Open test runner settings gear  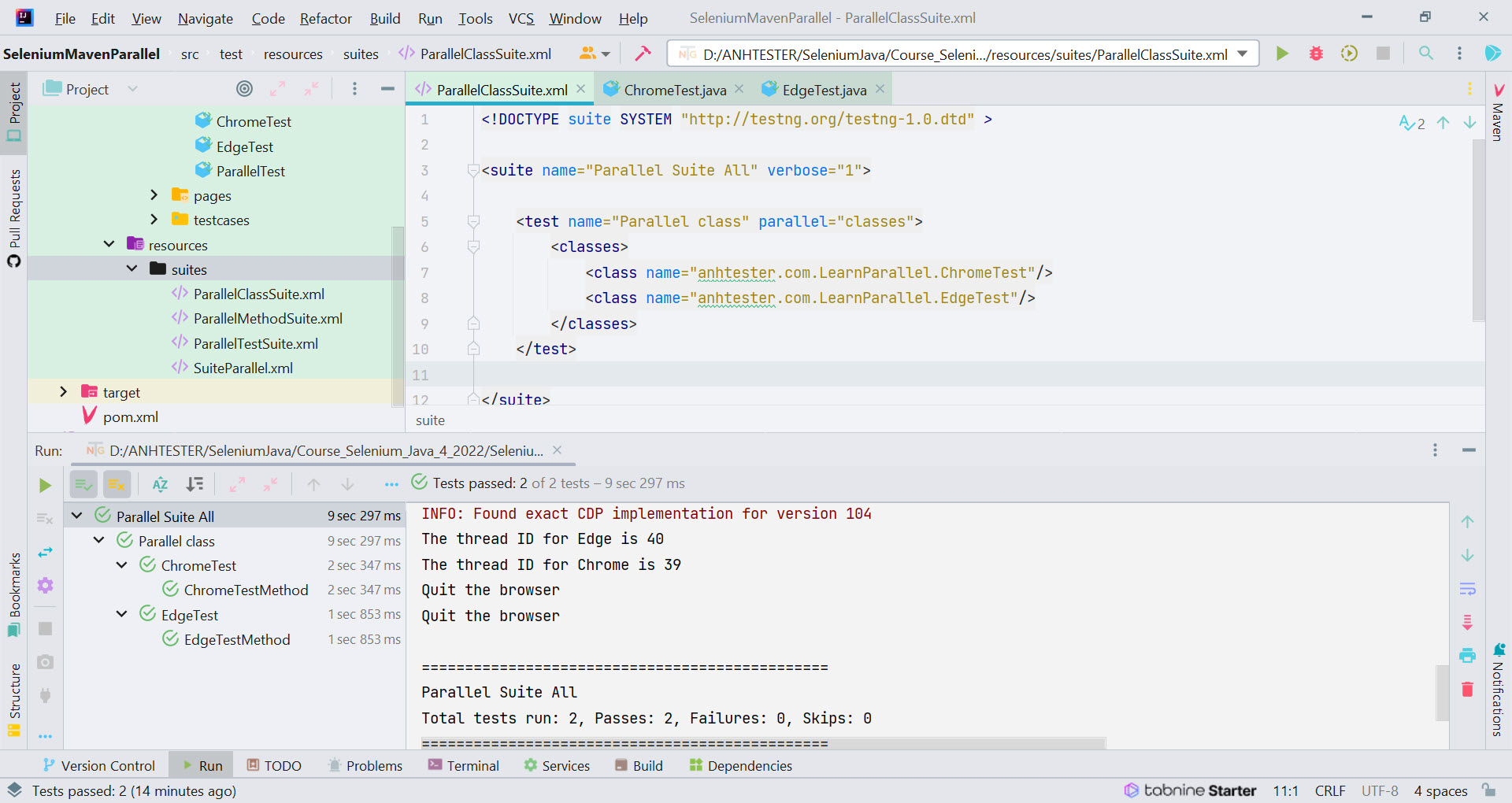tap(45, 586)
